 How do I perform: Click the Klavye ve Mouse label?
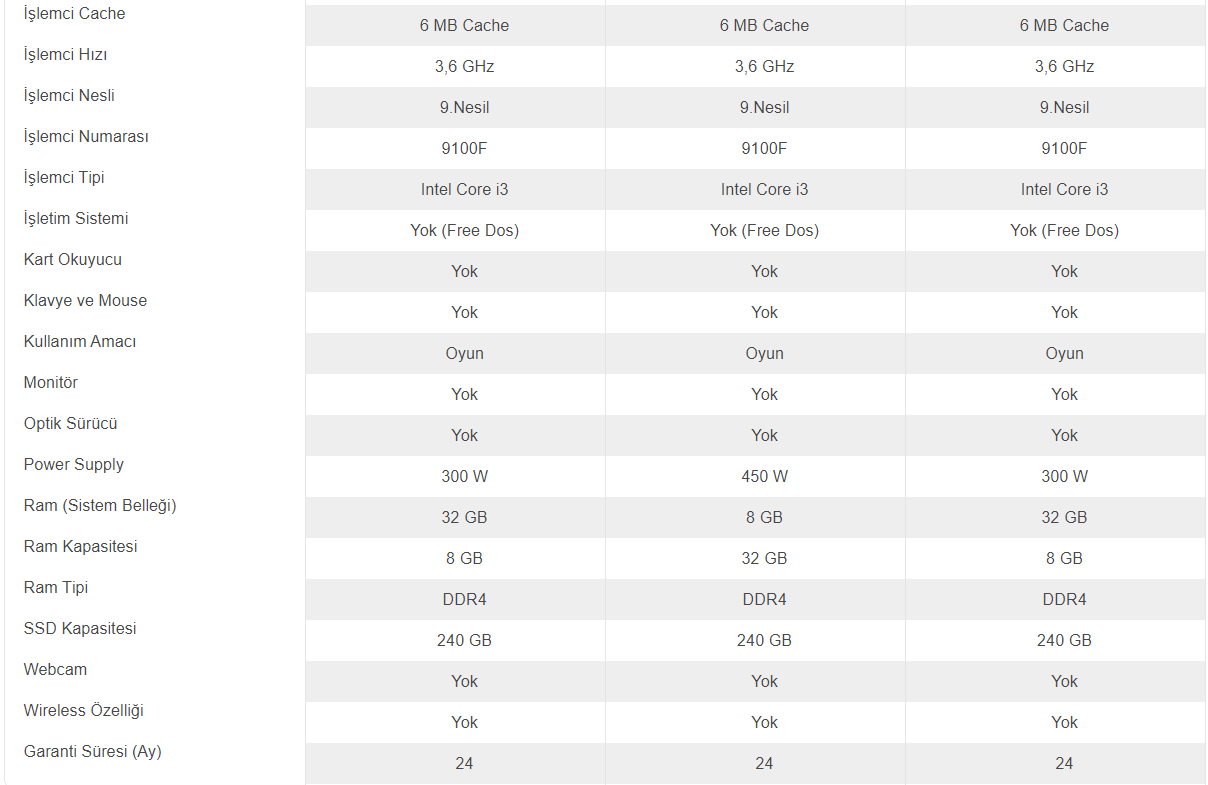pos(85,301)
